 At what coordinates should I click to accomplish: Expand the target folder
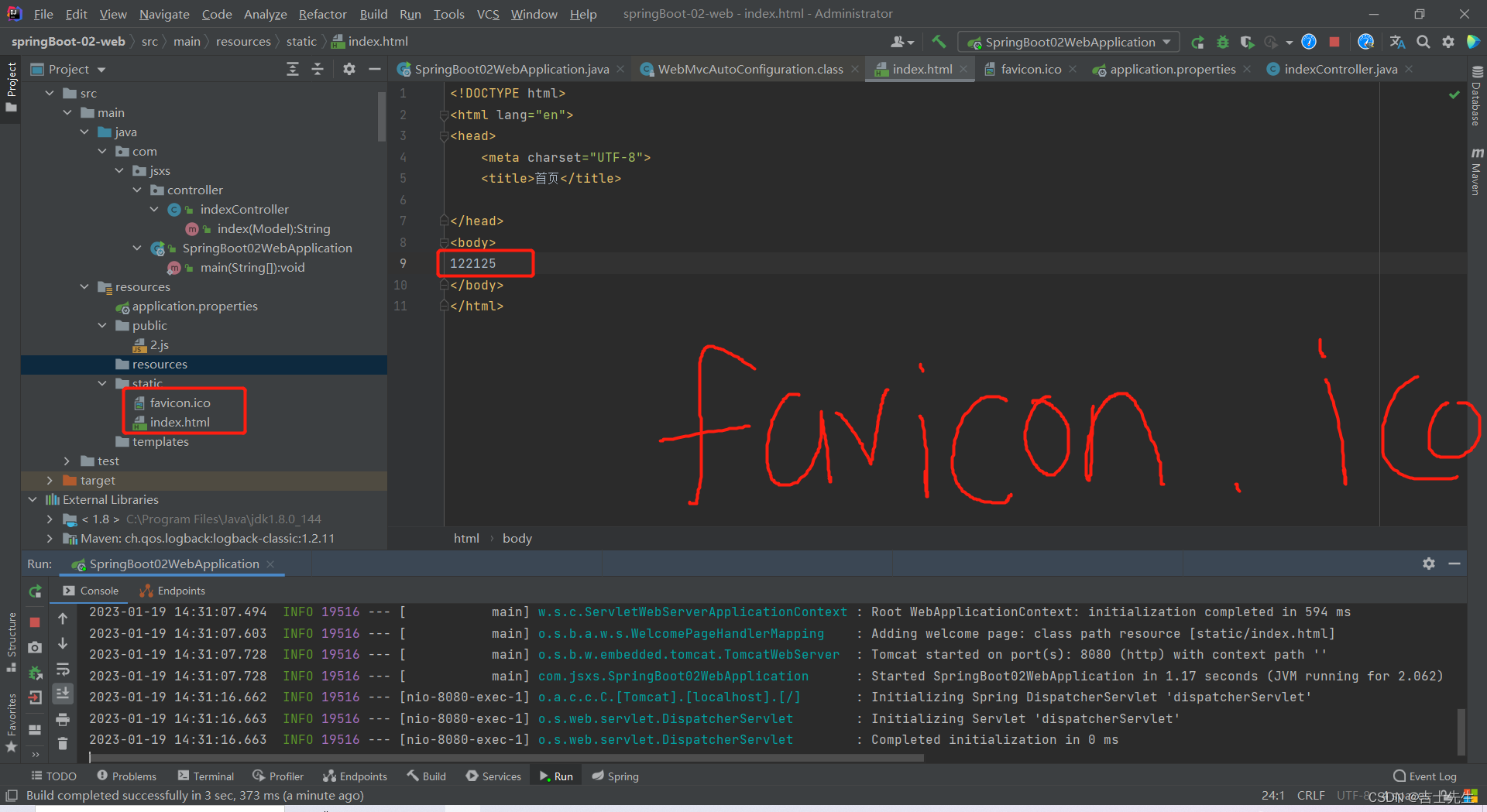tap(50, 480)
